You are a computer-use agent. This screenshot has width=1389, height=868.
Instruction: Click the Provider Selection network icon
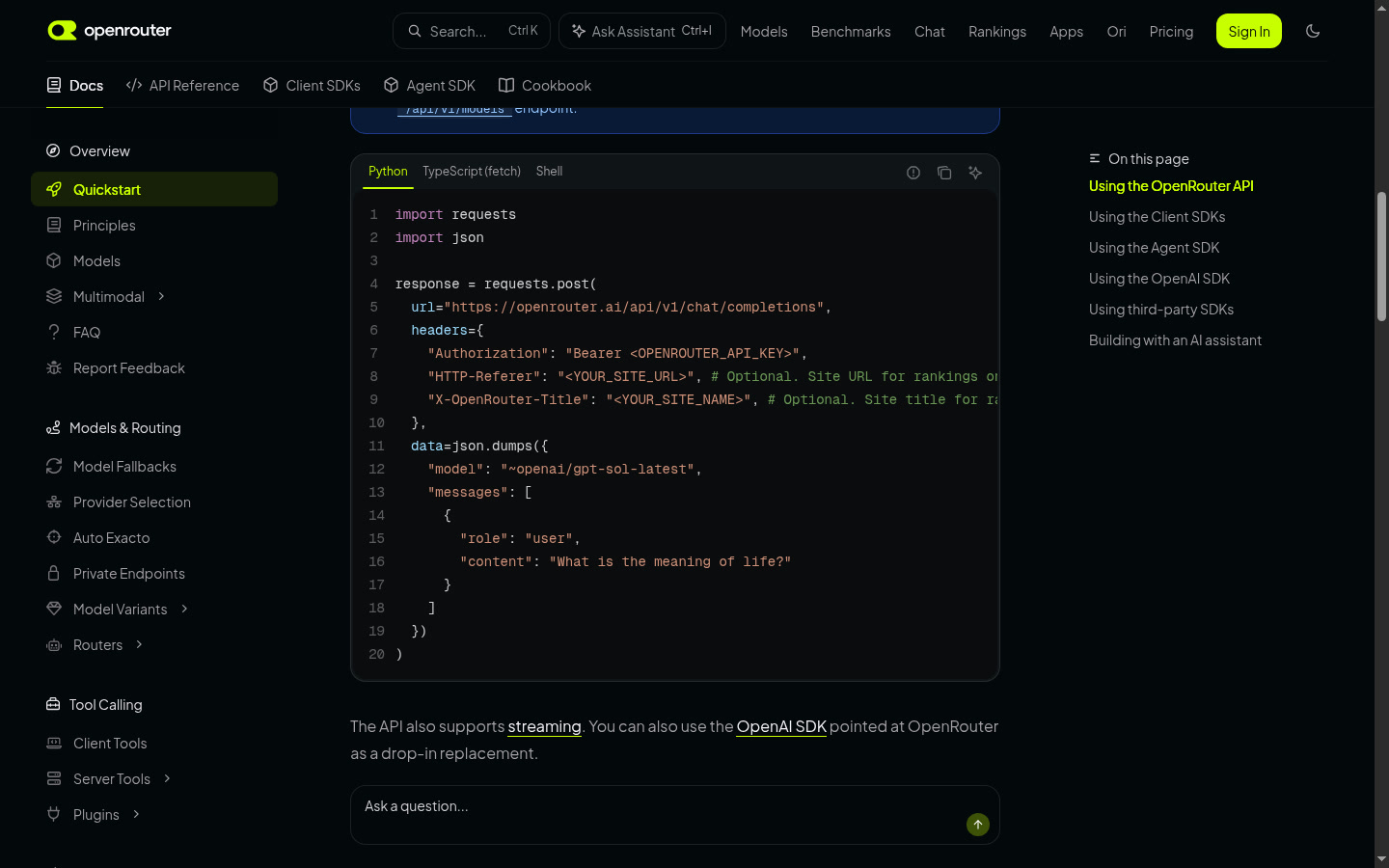point(54,502)
